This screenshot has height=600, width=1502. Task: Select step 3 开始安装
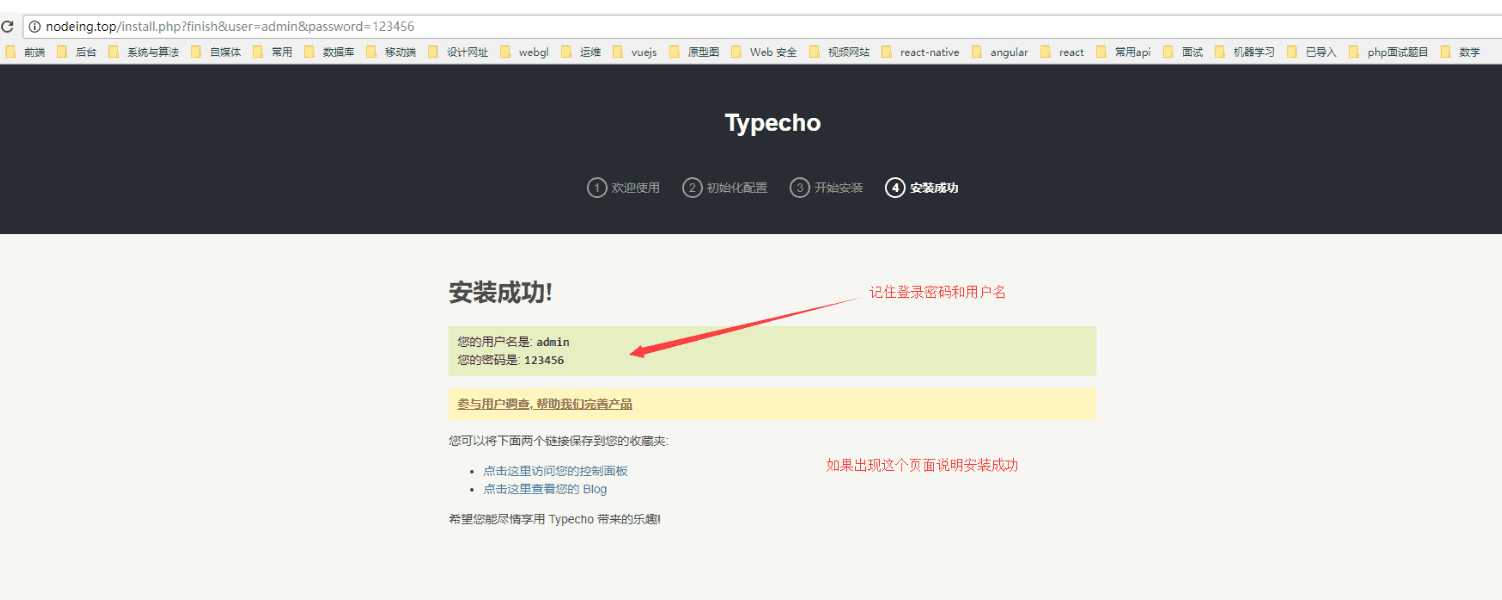(x=826, y=188)
